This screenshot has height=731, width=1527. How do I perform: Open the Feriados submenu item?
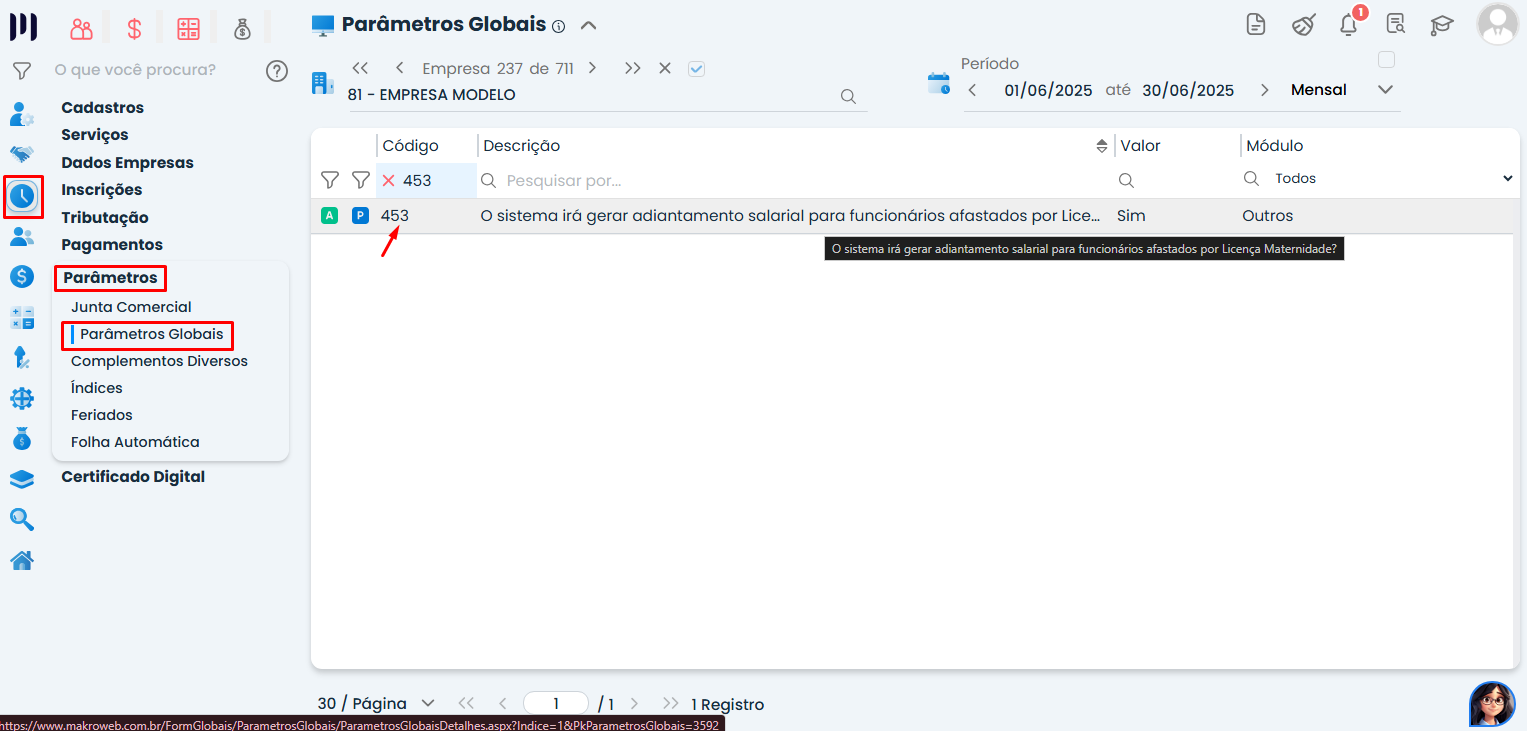point(102,415)
